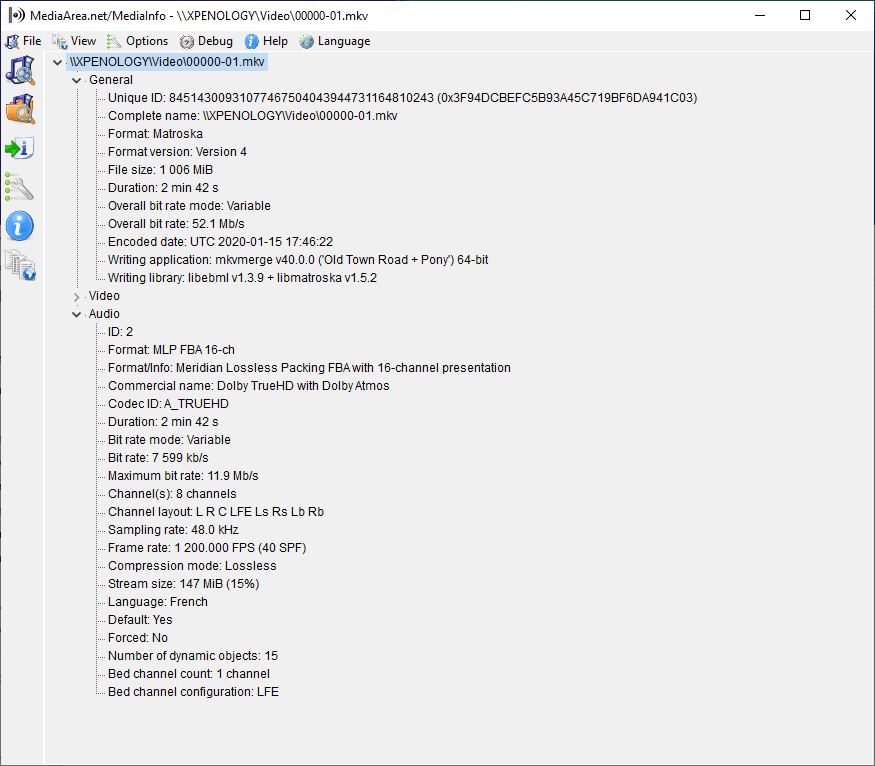This screenshot has width=875, height=766.
Task: Select the Bed channel count: 1 channel row
Action: point(189,673)
